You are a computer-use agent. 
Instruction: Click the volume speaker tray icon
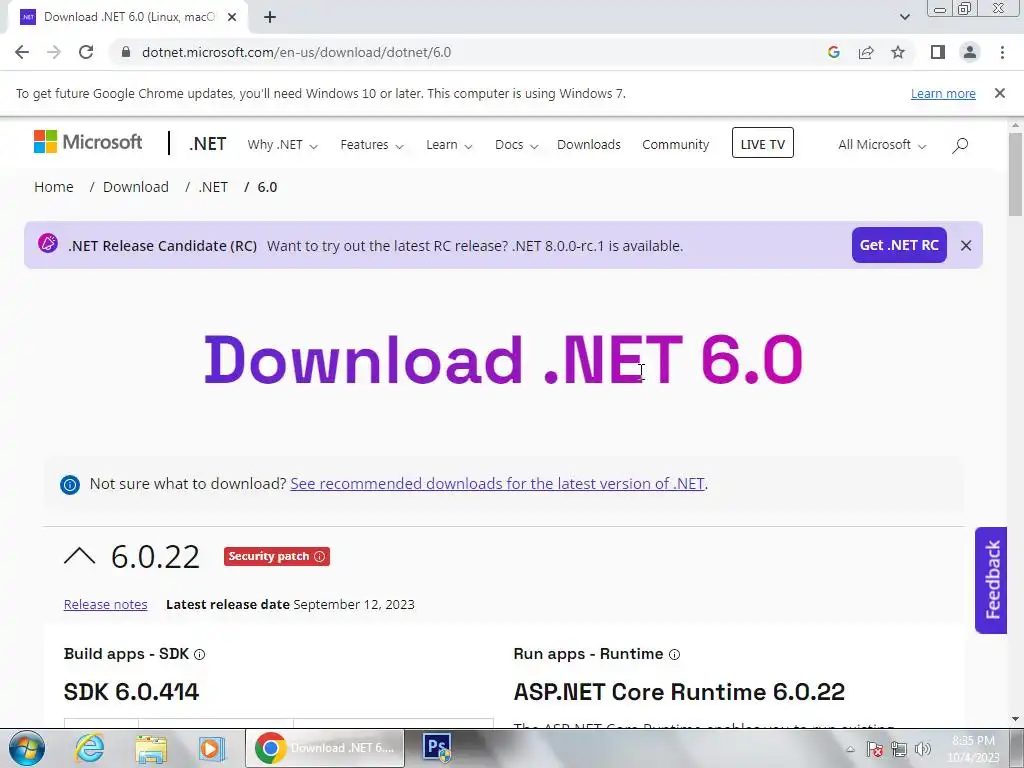pyautogui.click(x=923, y=749)
